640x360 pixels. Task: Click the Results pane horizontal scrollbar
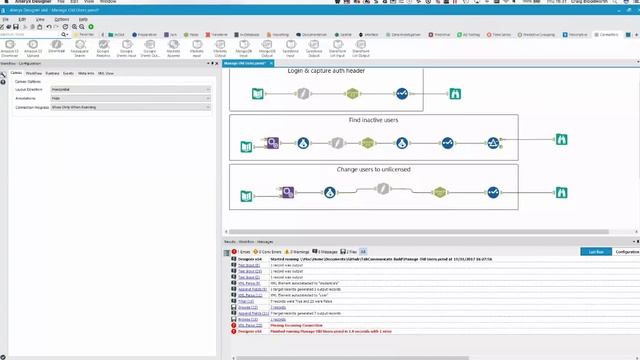click(x=353, y=358)
